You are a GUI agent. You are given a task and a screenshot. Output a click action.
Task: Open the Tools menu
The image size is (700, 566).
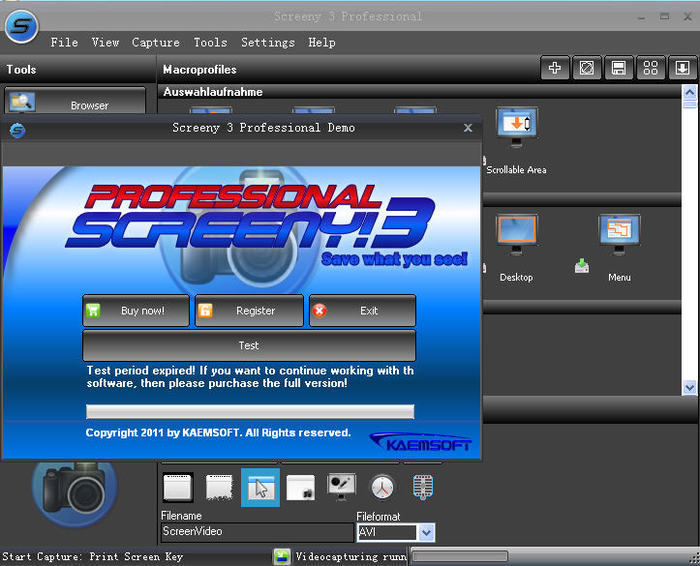(x=210, y=42)
